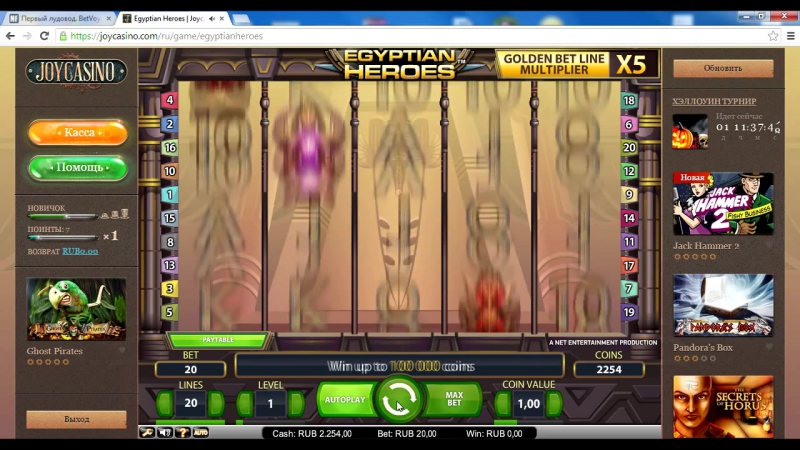Switch to the Первый лудовод BetVoy tab
Viewport: 800px width, 450px height.
tap(59, 18)
